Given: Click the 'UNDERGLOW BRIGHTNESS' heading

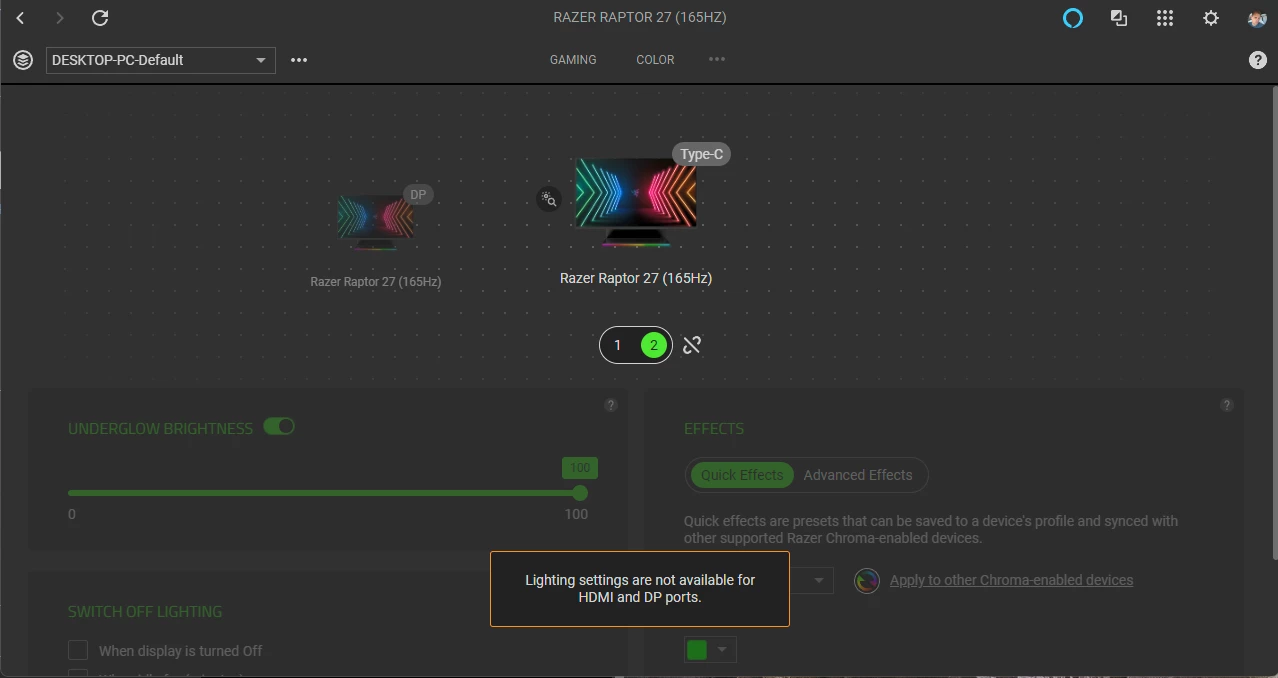Looking at the screenshot, I should click(160, 428).
